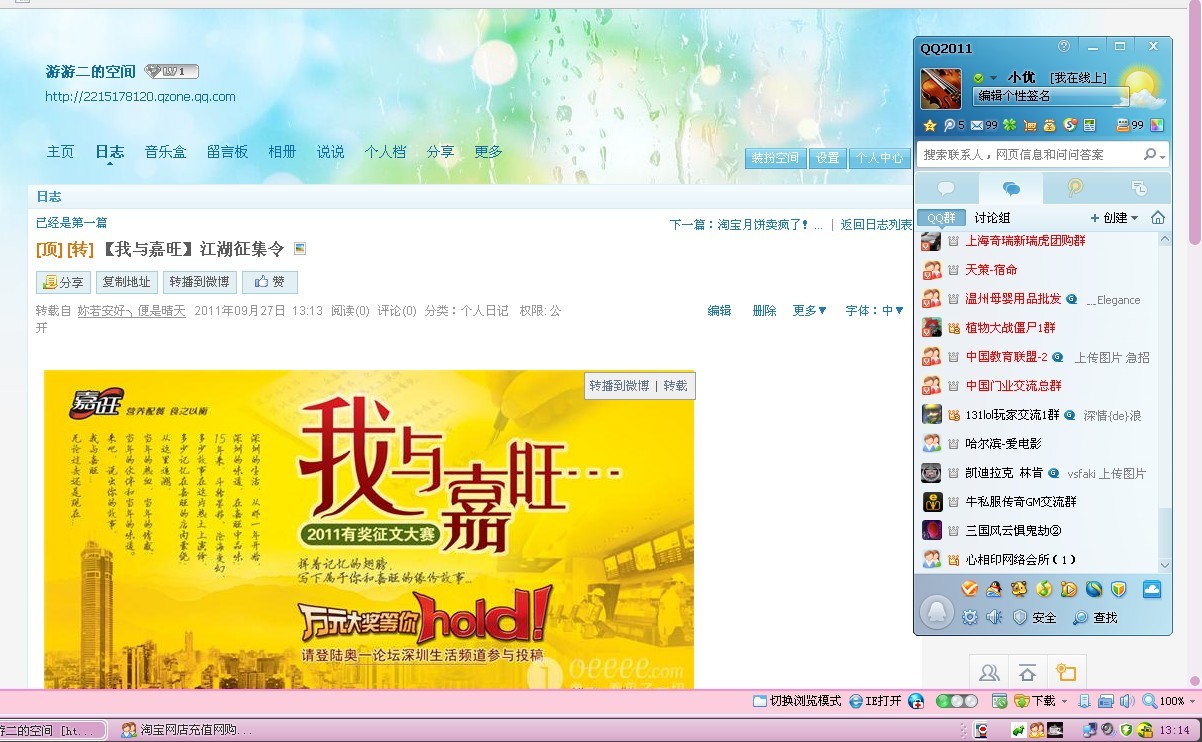This screenshot has height=742, width=1202.
Task: Edit the personal signature field in QQ
Action: tap(1050, 96)
